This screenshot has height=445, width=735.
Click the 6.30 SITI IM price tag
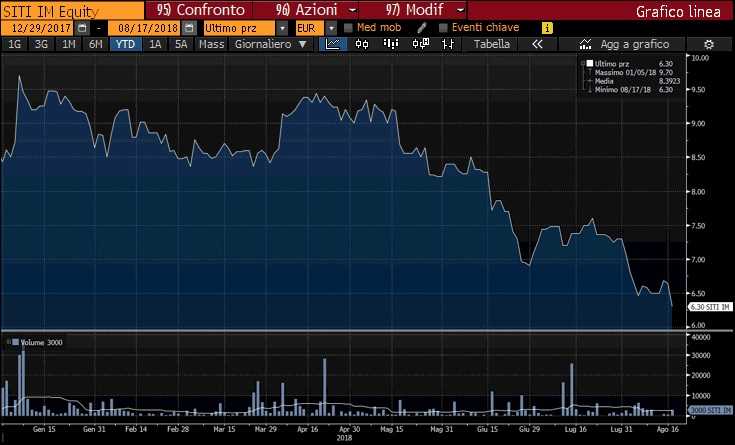[710, 307]
